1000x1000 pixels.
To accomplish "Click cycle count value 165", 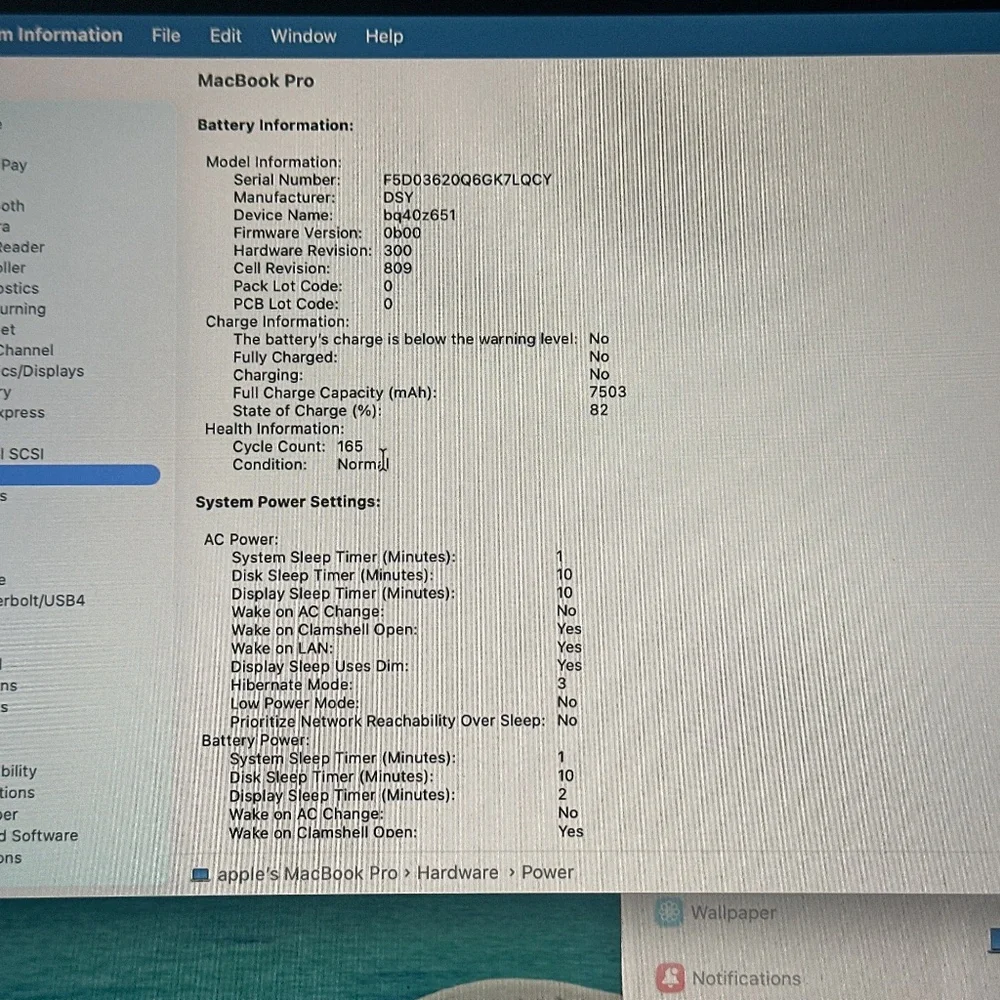I will (349, 446).
